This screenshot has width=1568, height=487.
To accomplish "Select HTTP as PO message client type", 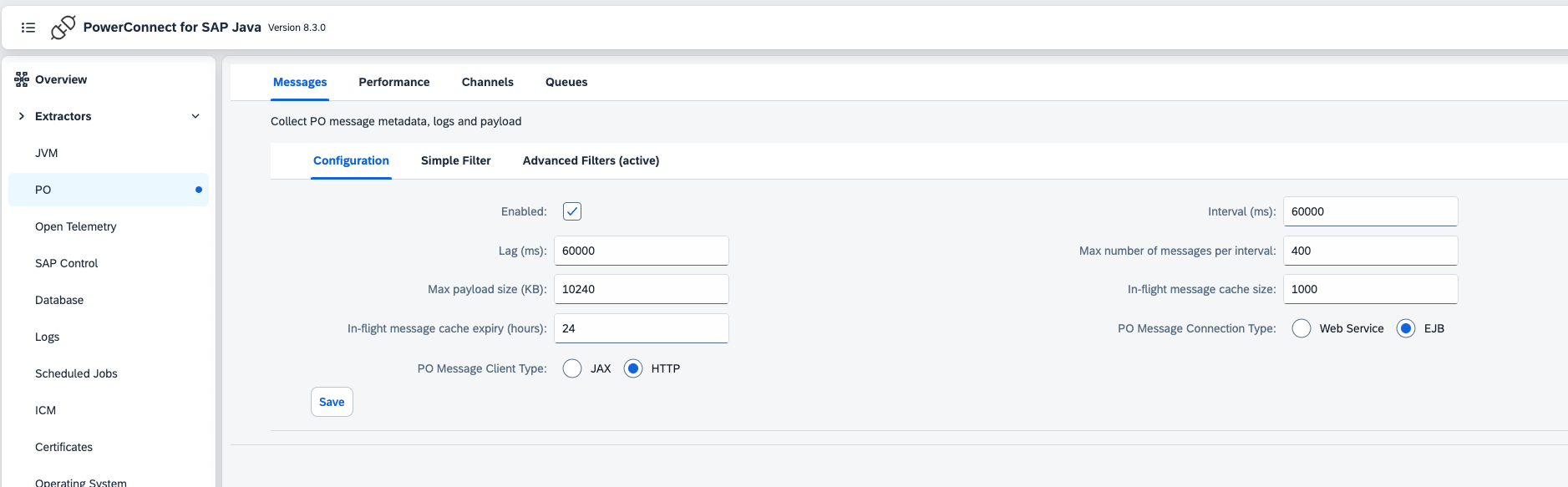I will (x=633, y=368).
